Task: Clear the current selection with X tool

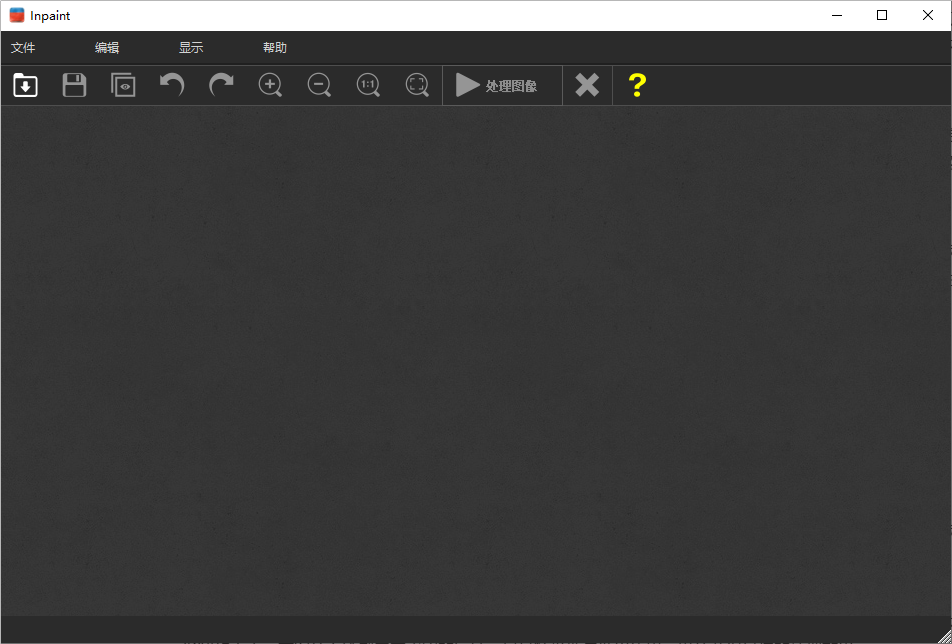Action: click(x=586, y=85)
